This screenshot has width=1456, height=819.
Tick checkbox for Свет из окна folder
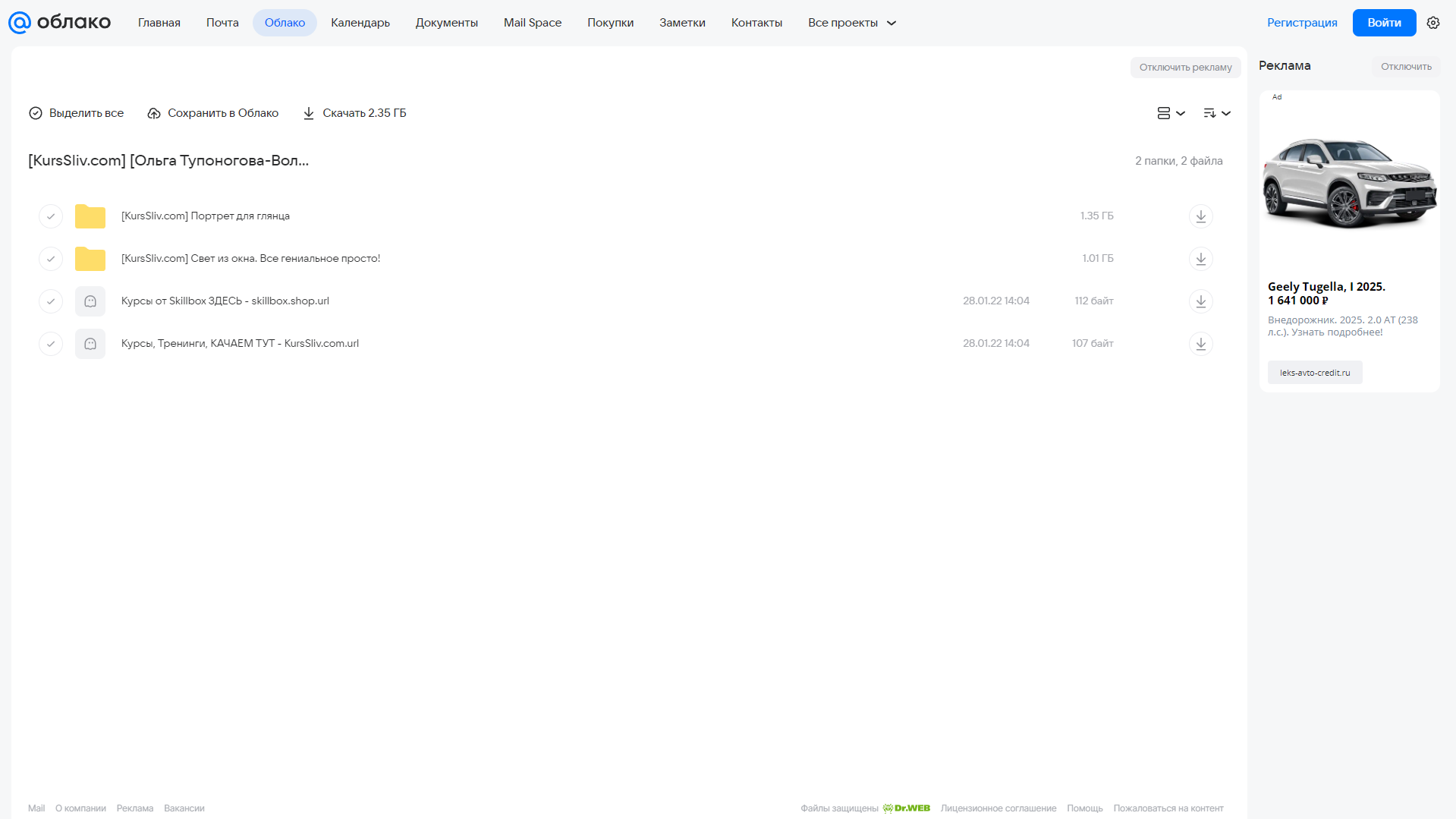pyautogui.click(x=51, y=259)
